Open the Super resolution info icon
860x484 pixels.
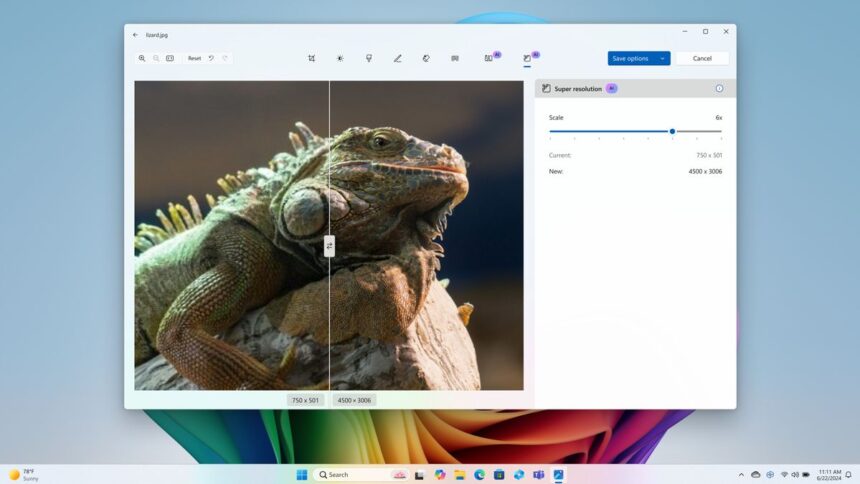click(719, 88)
